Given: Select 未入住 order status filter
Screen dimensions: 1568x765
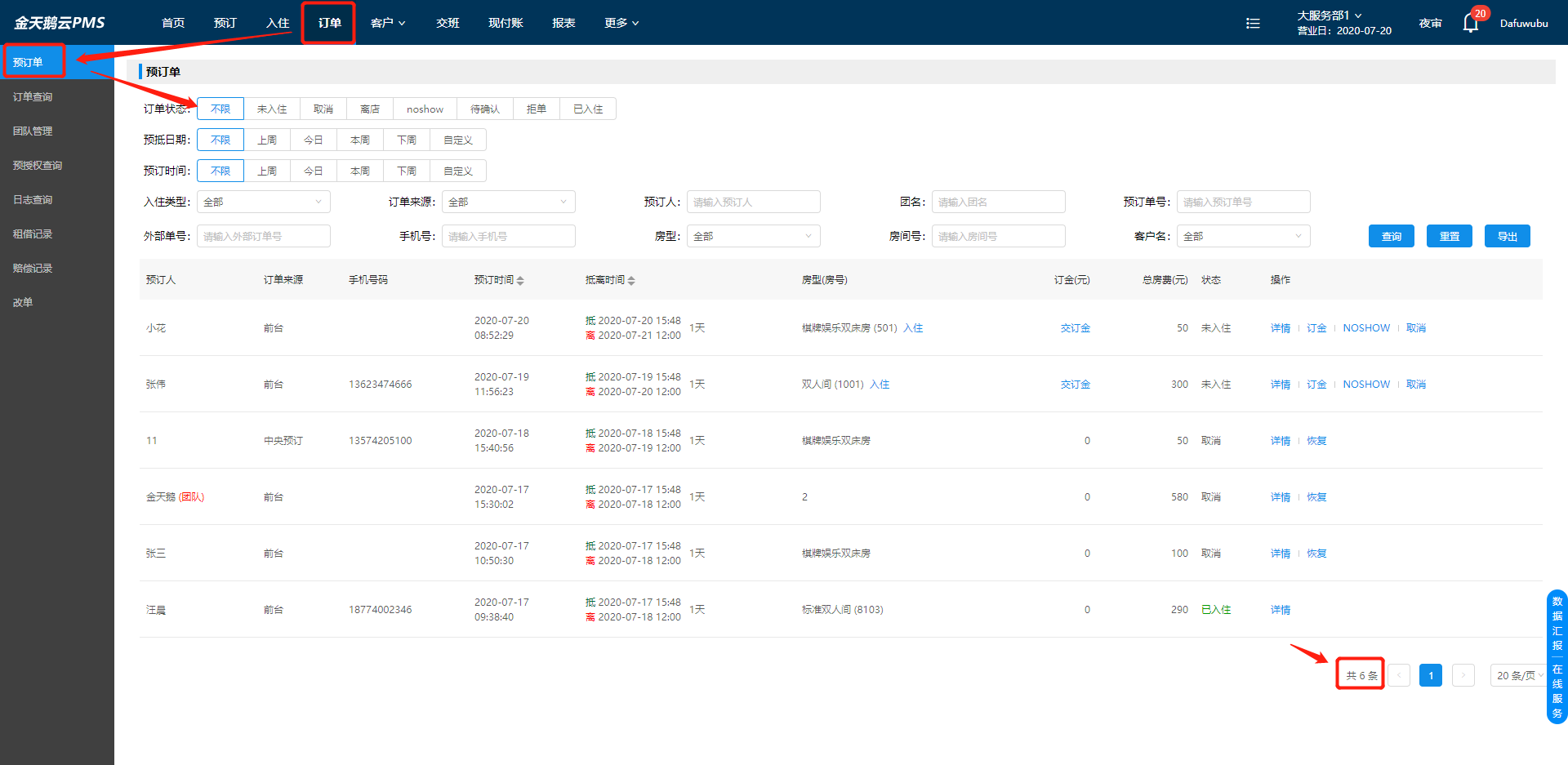Looking at the screenshot, I should (x=272, y=109).
